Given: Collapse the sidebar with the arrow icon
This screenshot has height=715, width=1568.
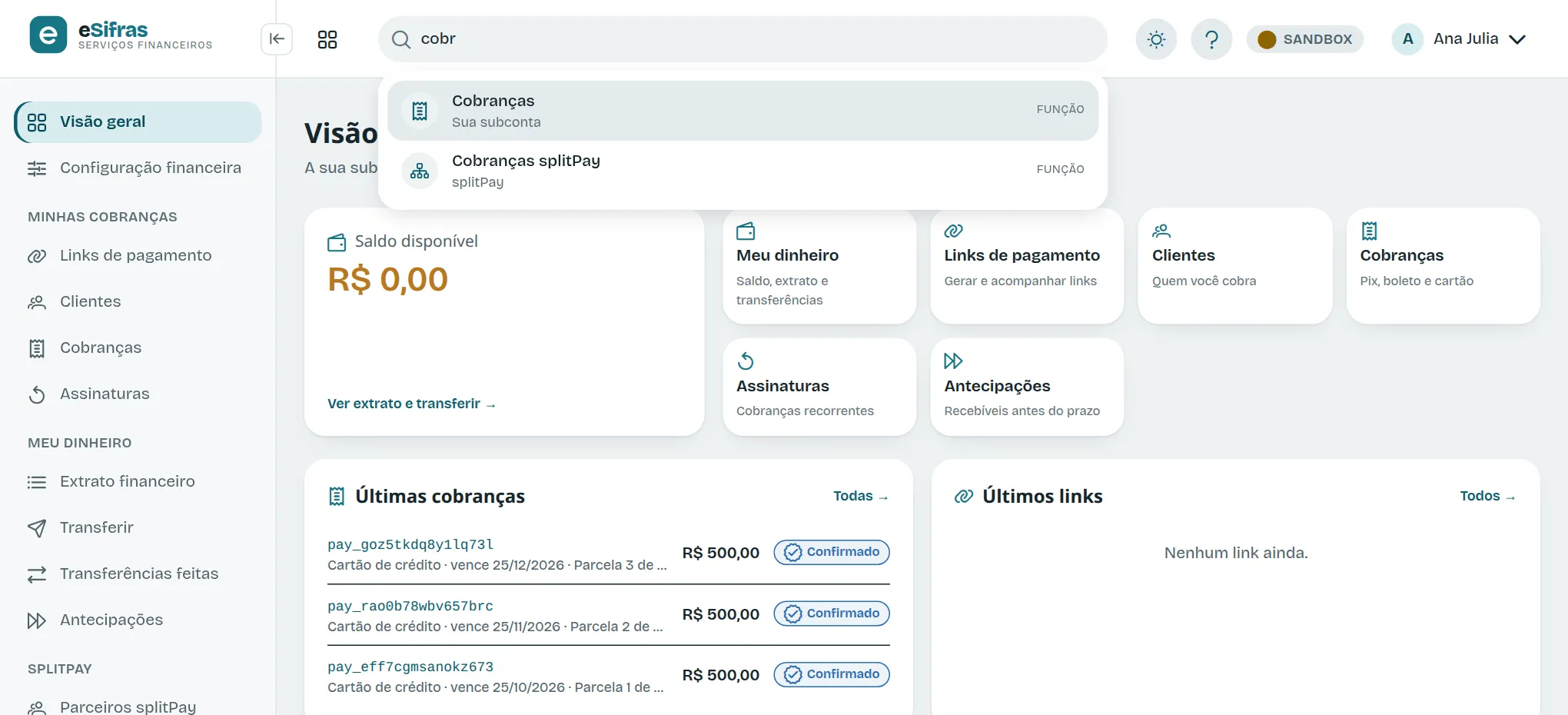Looking at the screenshot, I should [277, 39].
